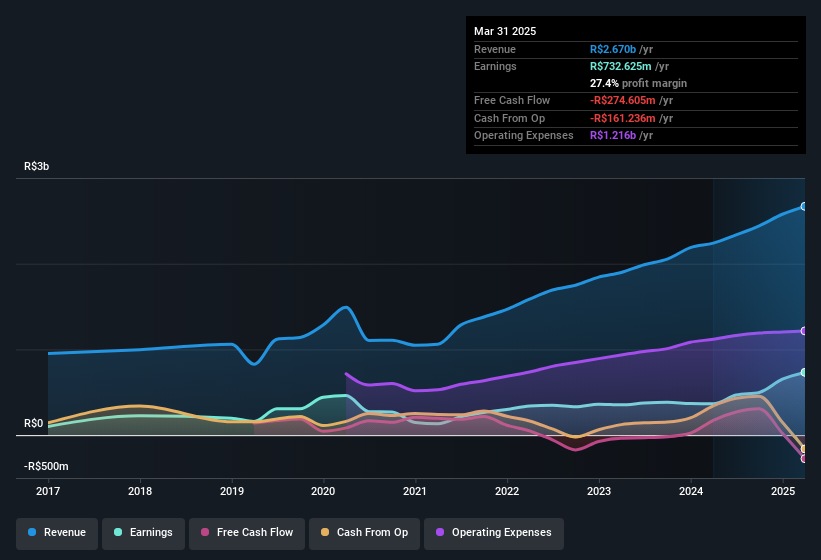Click the Cash From Op label in tooltip
The image size is (821, 560).
coord(509,118)
